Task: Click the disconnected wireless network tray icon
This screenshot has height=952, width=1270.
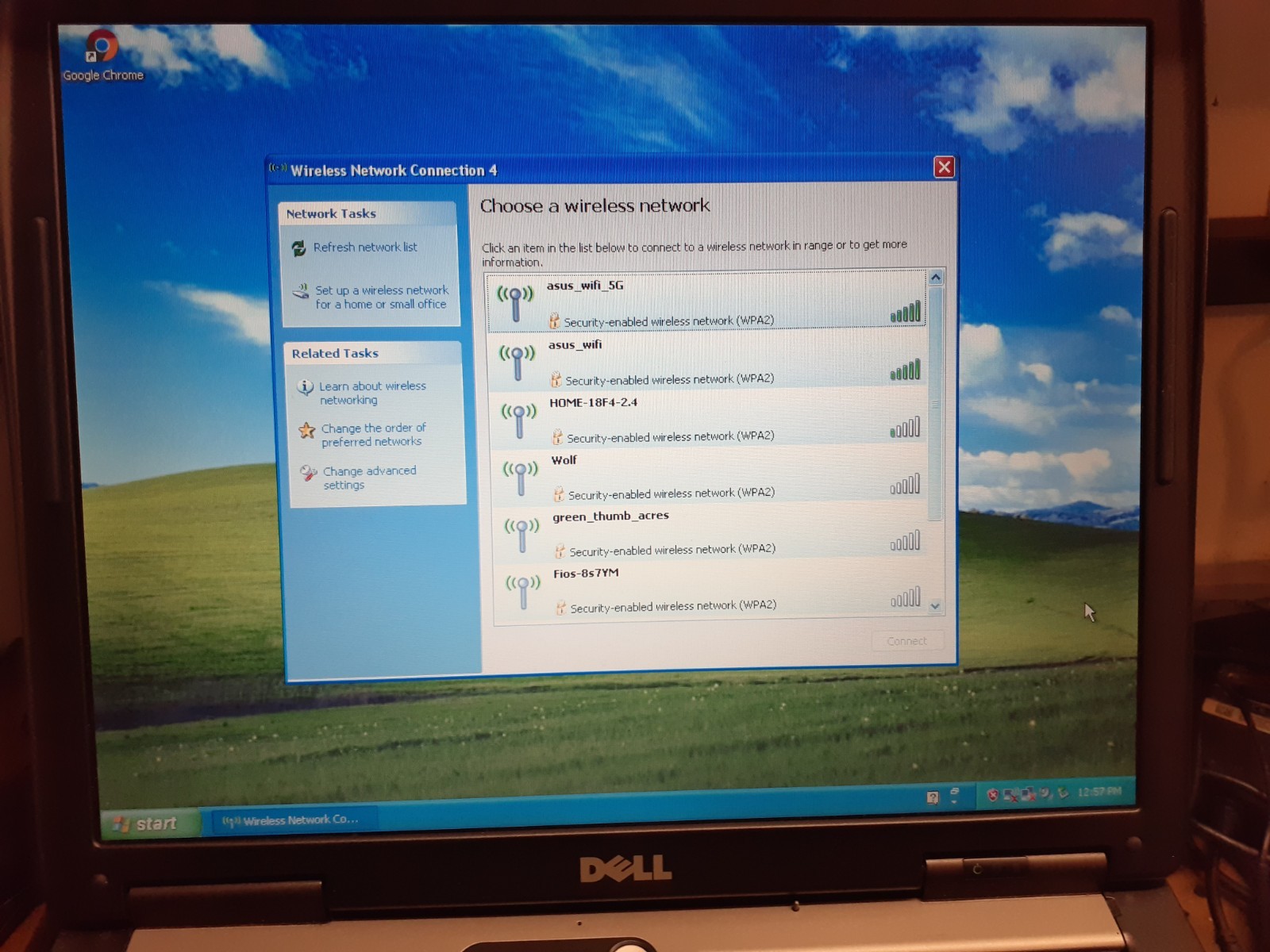Action: 1010,793
